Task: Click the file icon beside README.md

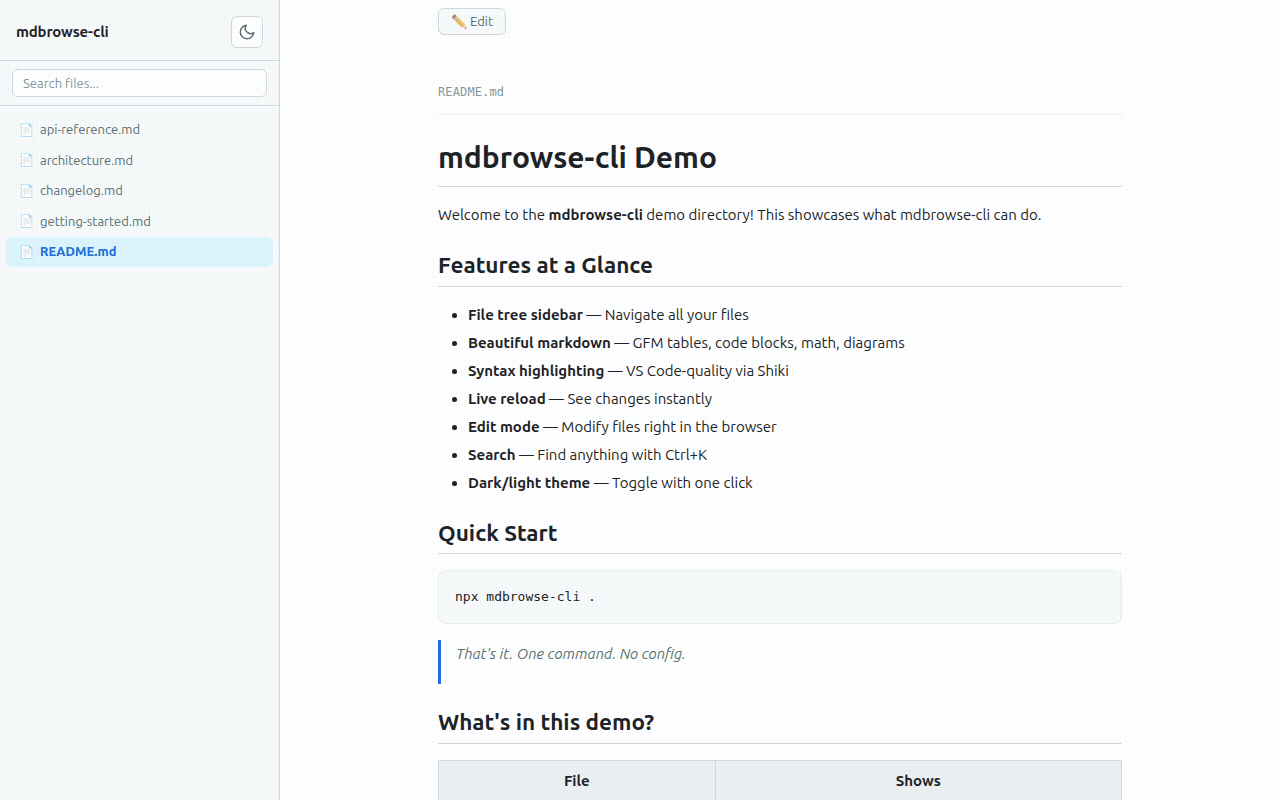Action: (27, 251)
